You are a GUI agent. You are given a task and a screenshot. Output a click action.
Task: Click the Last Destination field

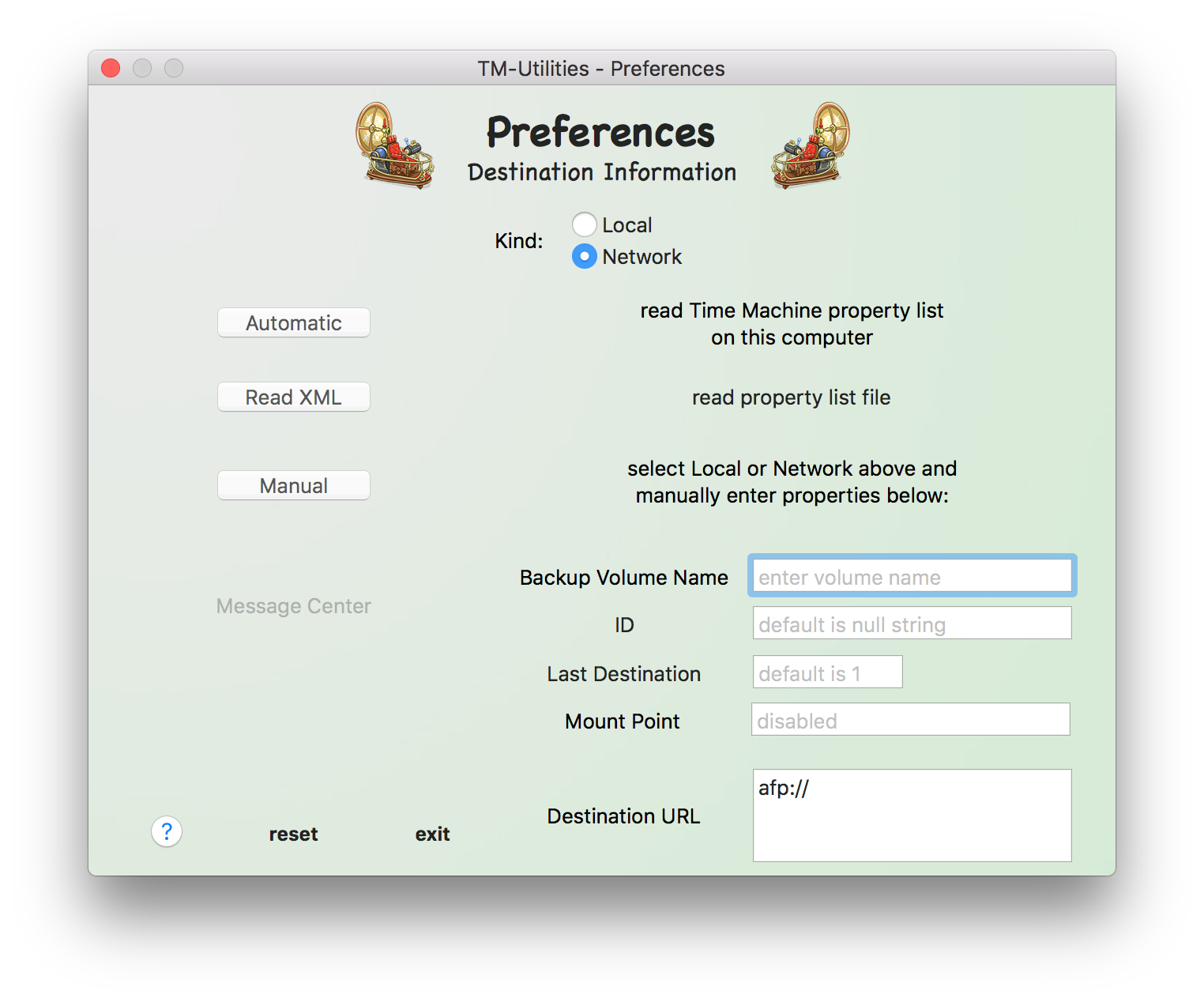pos(828,672)
